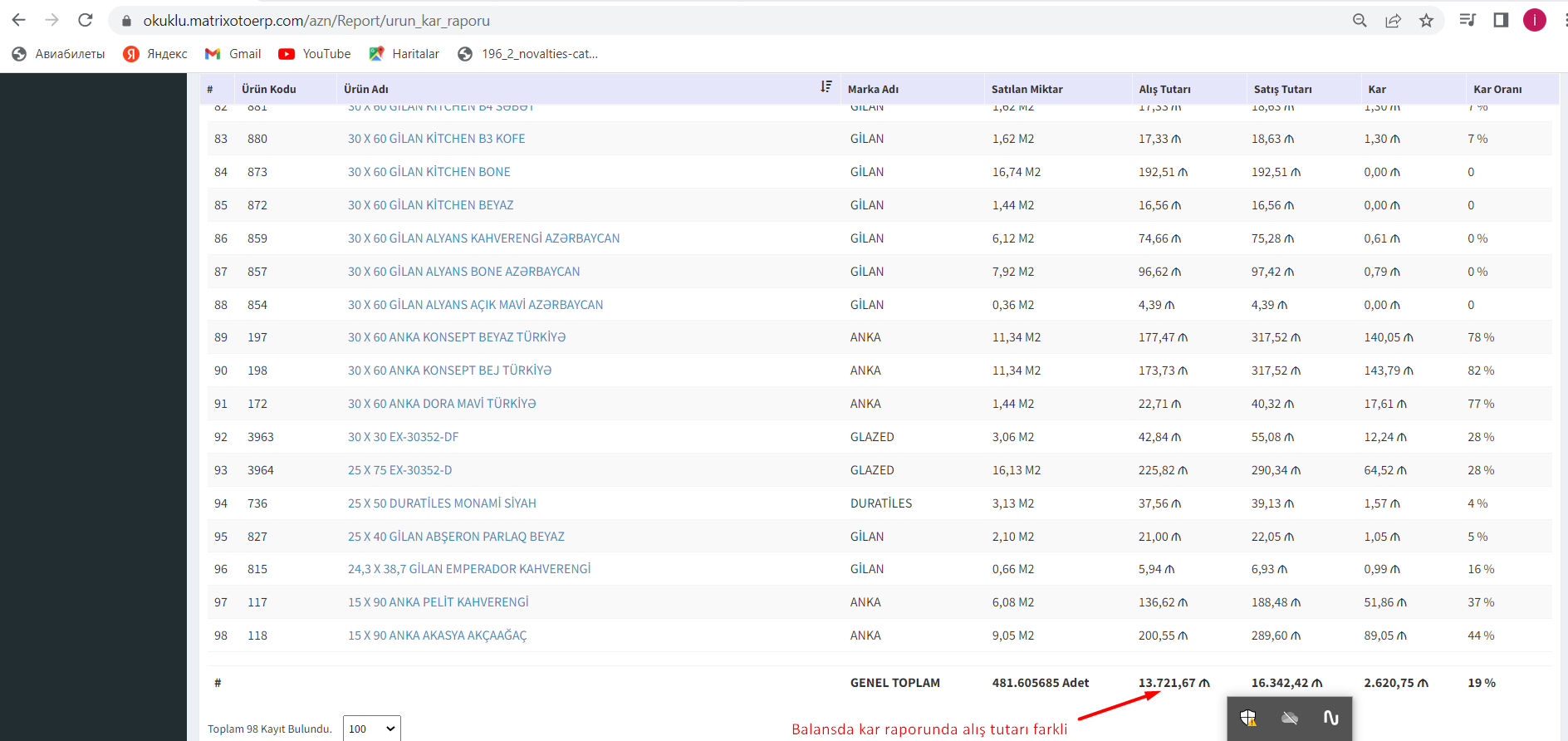The height and width of the screenshot is (741, 1568).
Task: Open the user profile avatar
Action: [x=1534, y=20]
